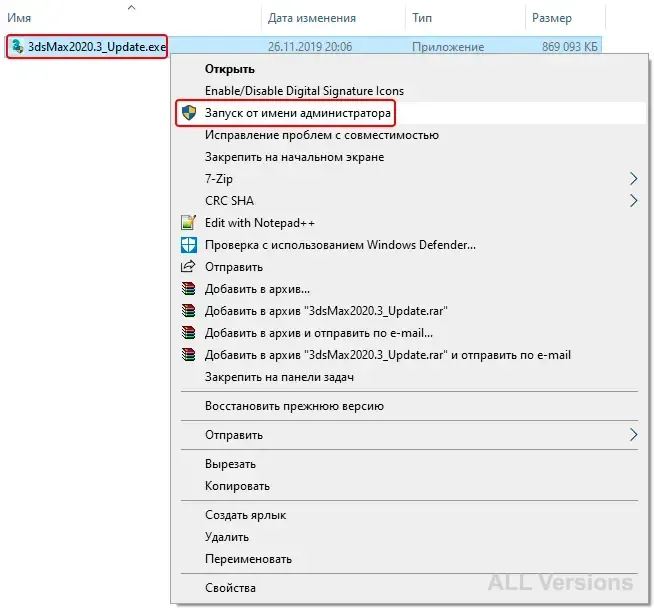
Task: Click the 3dsMax2020.3_Update.exe file icon
Action: point(17,46)
